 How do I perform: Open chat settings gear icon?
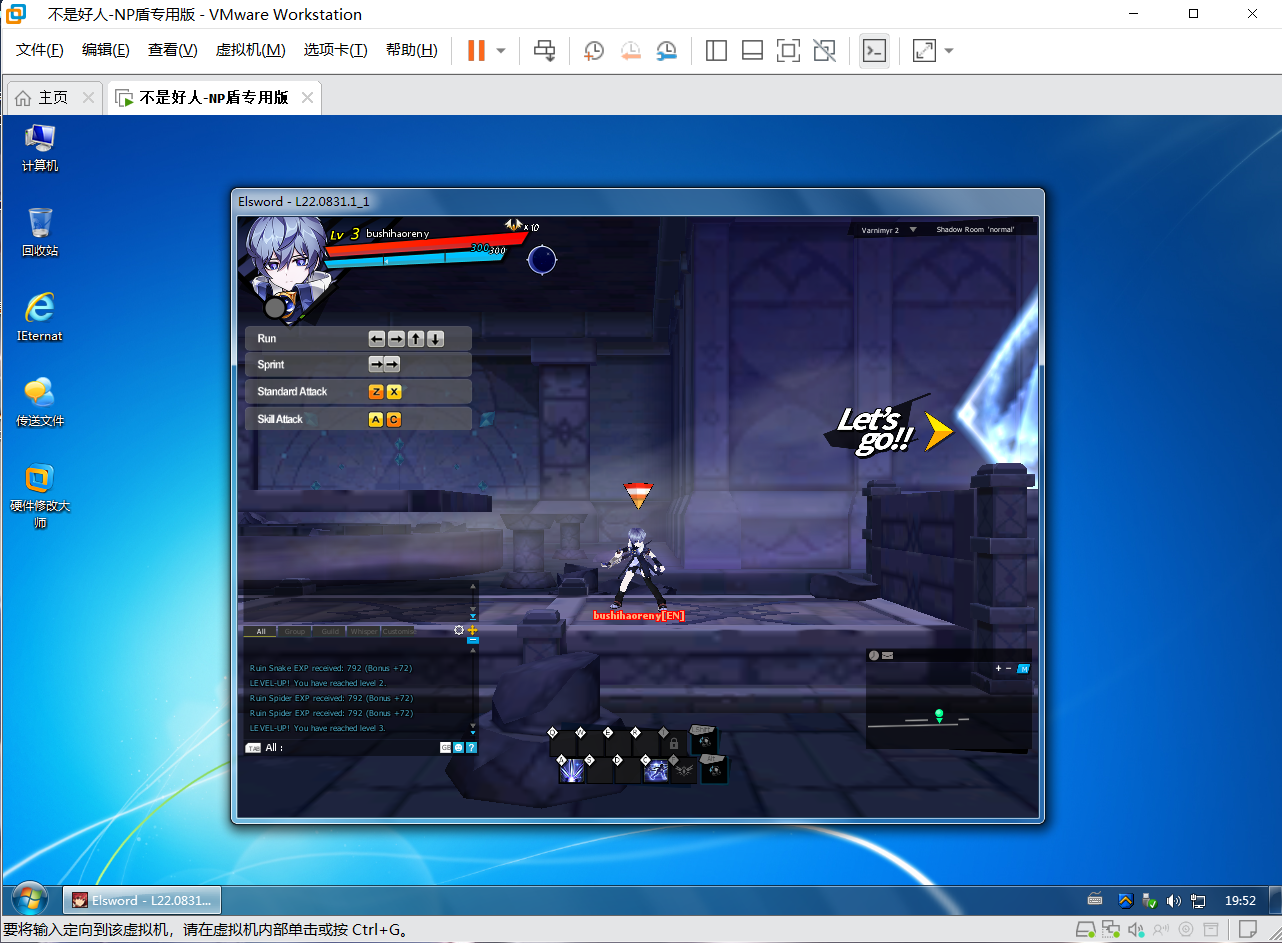coord(459,630)
